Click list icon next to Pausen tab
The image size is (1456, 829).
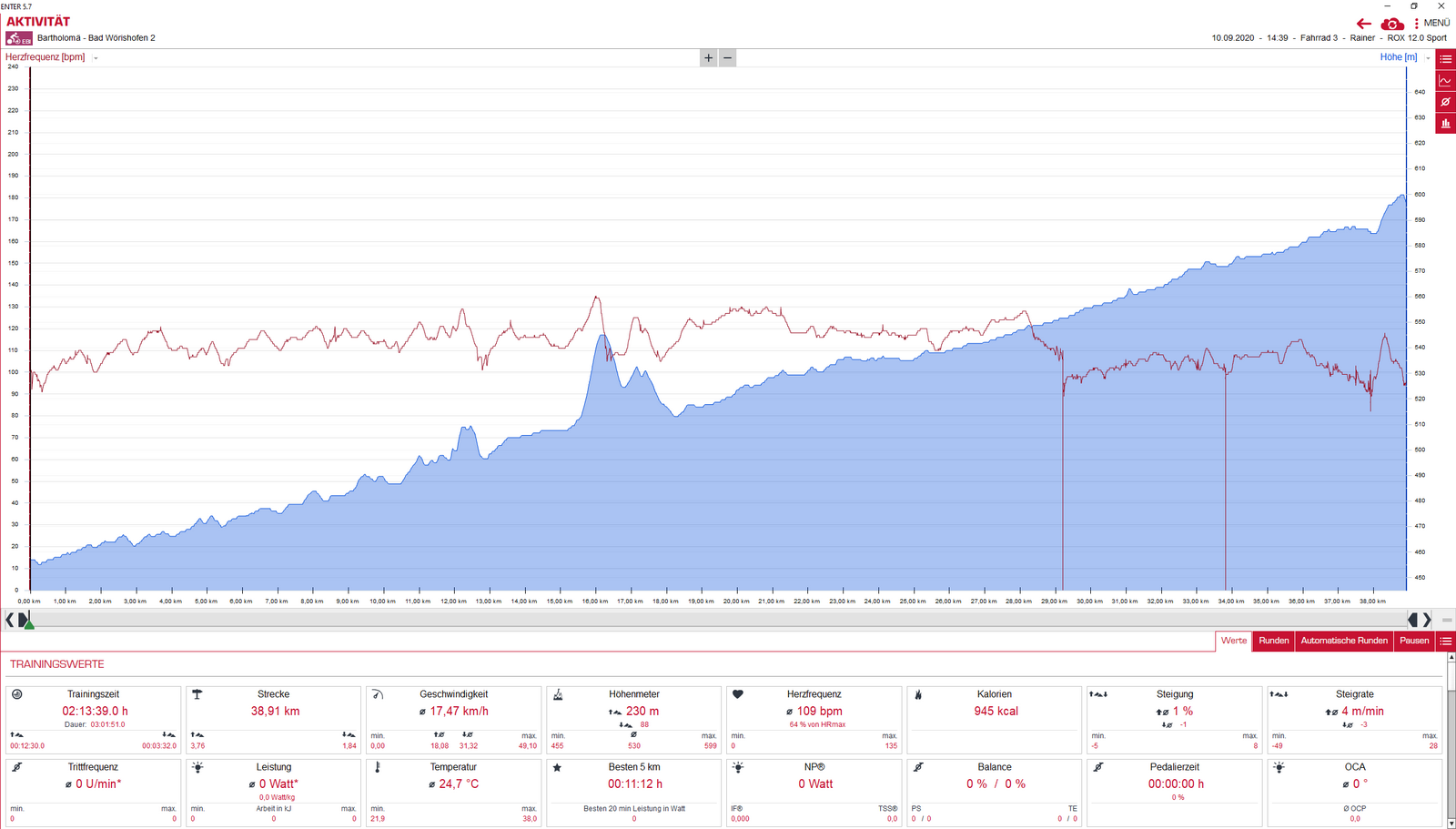tap(1445, 641)
